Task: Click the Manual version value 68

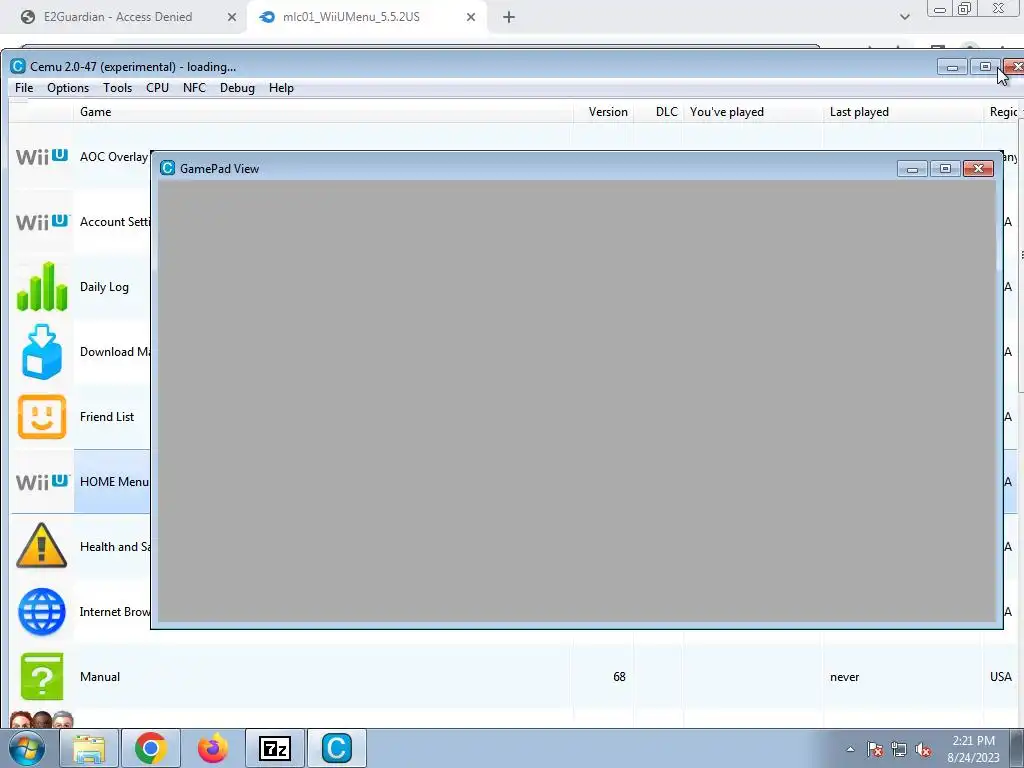Action: click(619, 677)
